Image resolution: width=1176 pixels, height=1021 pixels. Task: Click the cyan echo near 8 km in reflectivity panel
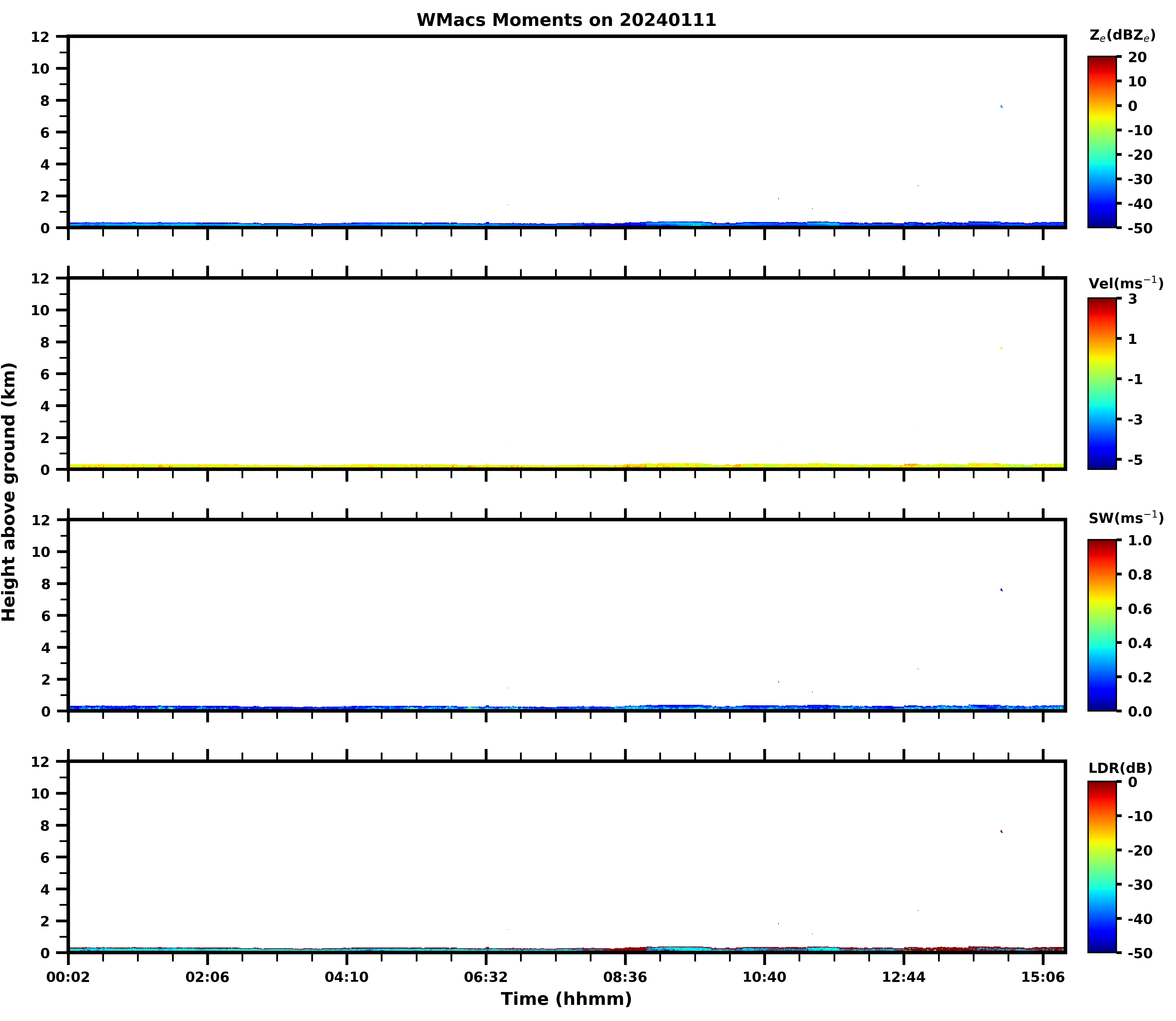(x=1001, y=106)
